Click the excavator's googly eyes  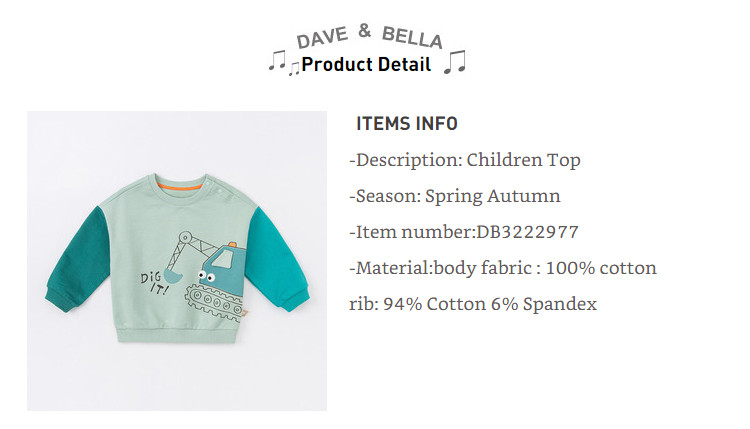click(206, 276)
